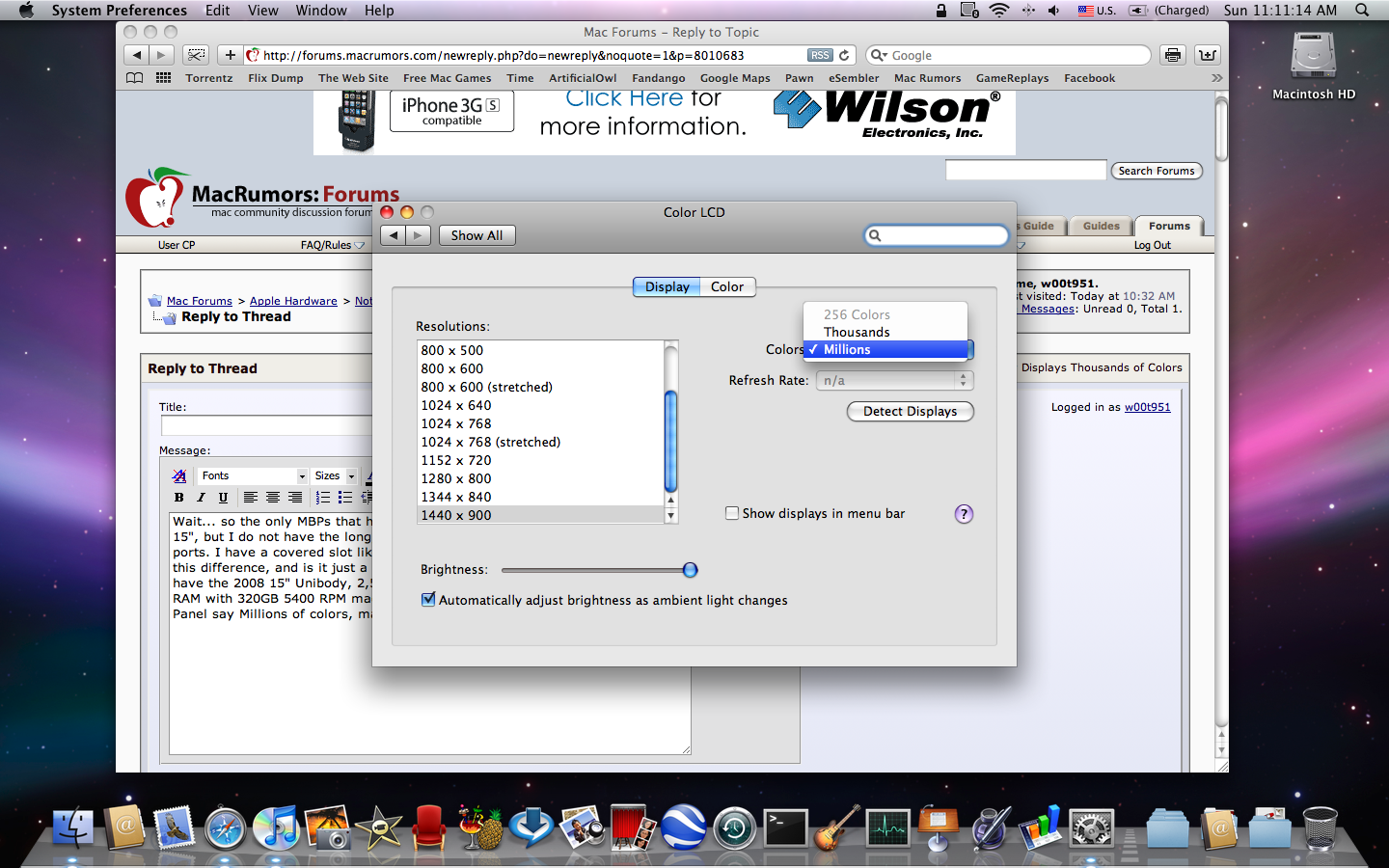Select the 1280 x 800 resolution

[541, 478]
